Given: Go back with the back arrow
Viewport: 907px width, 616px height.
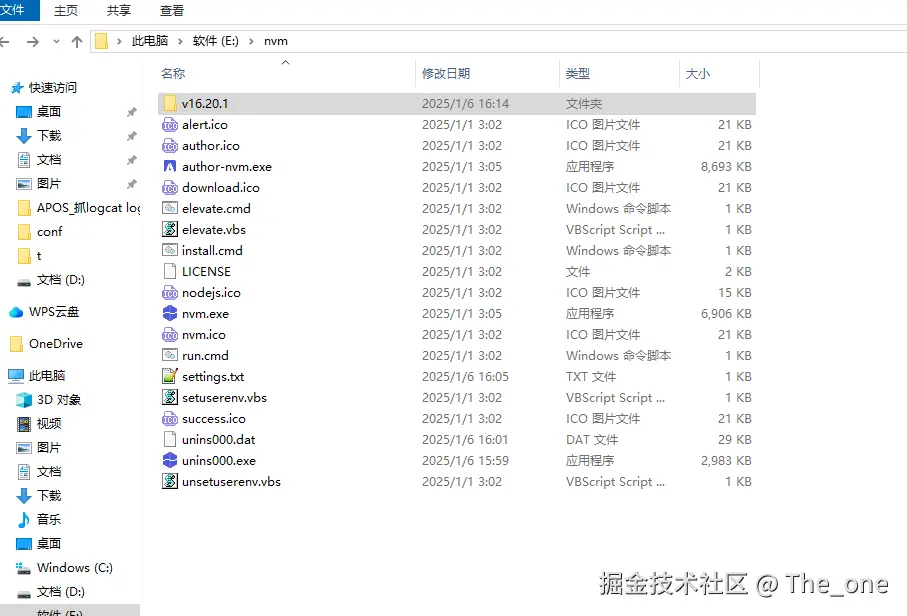Looking at the screenshot, I should pyautogui.click(x=5, y=42).
